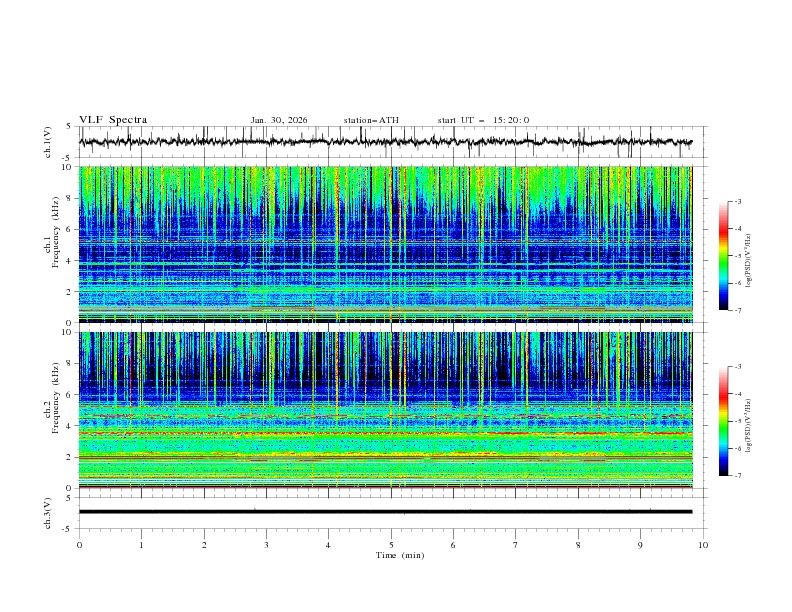792x612 pixels.
Task: Click the "ch.1(V)" waveform axis label
Action: click(x=48, y=142)
